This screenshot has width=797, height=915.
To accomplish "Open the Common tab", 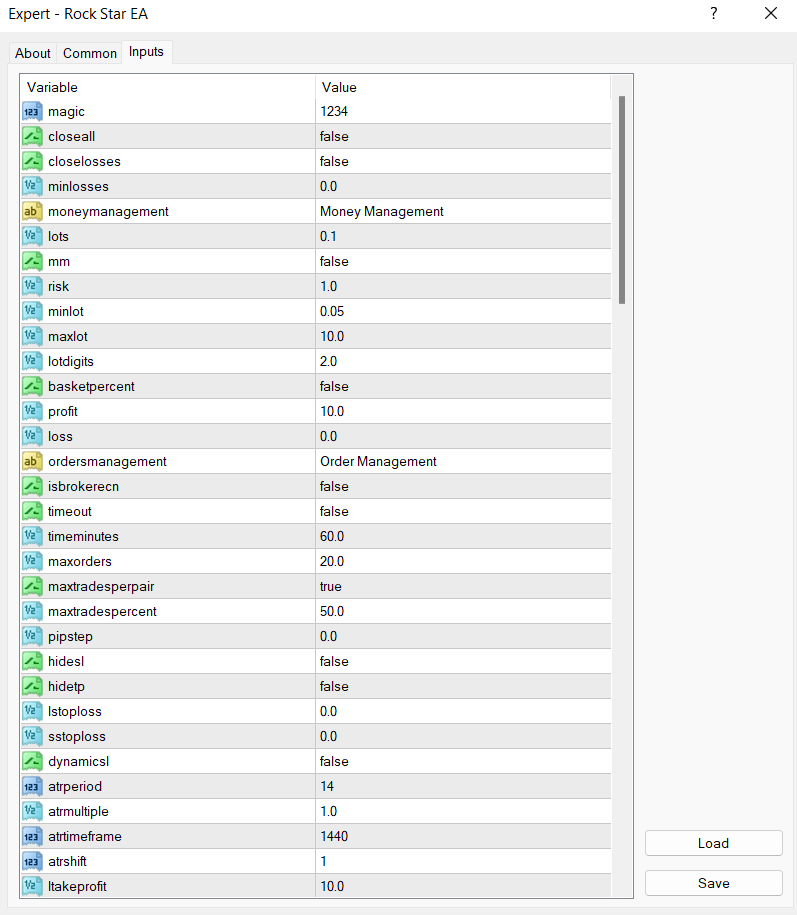I will [x=90, y=53].
